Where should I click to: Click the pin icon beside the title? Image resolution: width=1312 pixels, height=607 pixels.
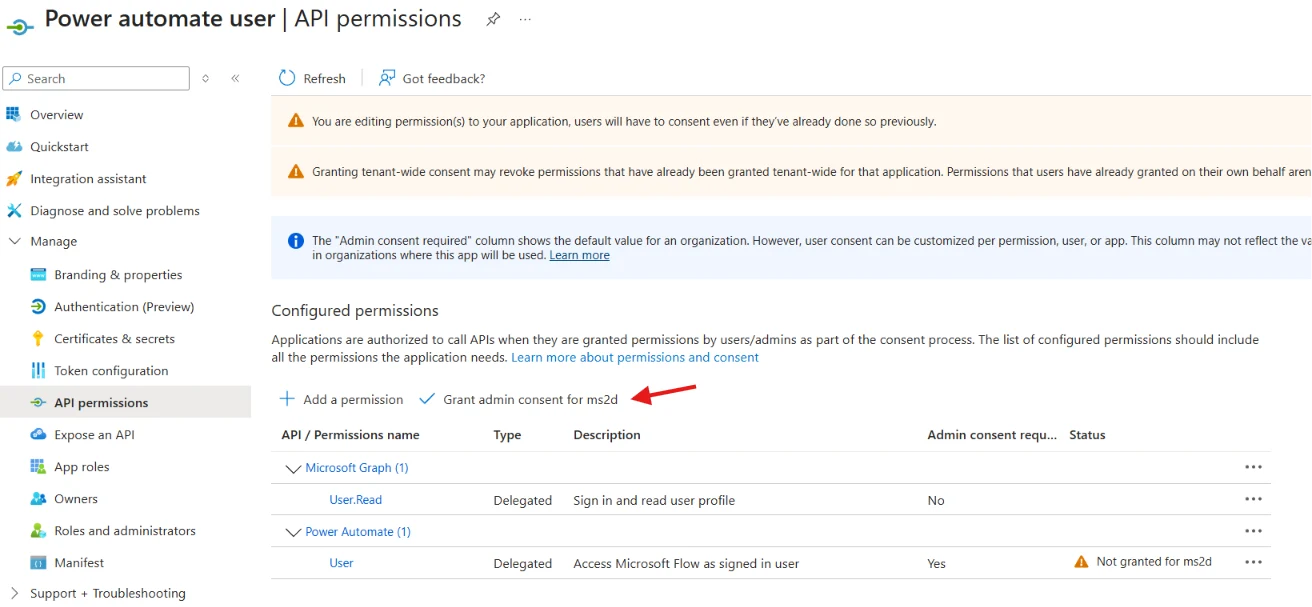[x=493, y=19]
